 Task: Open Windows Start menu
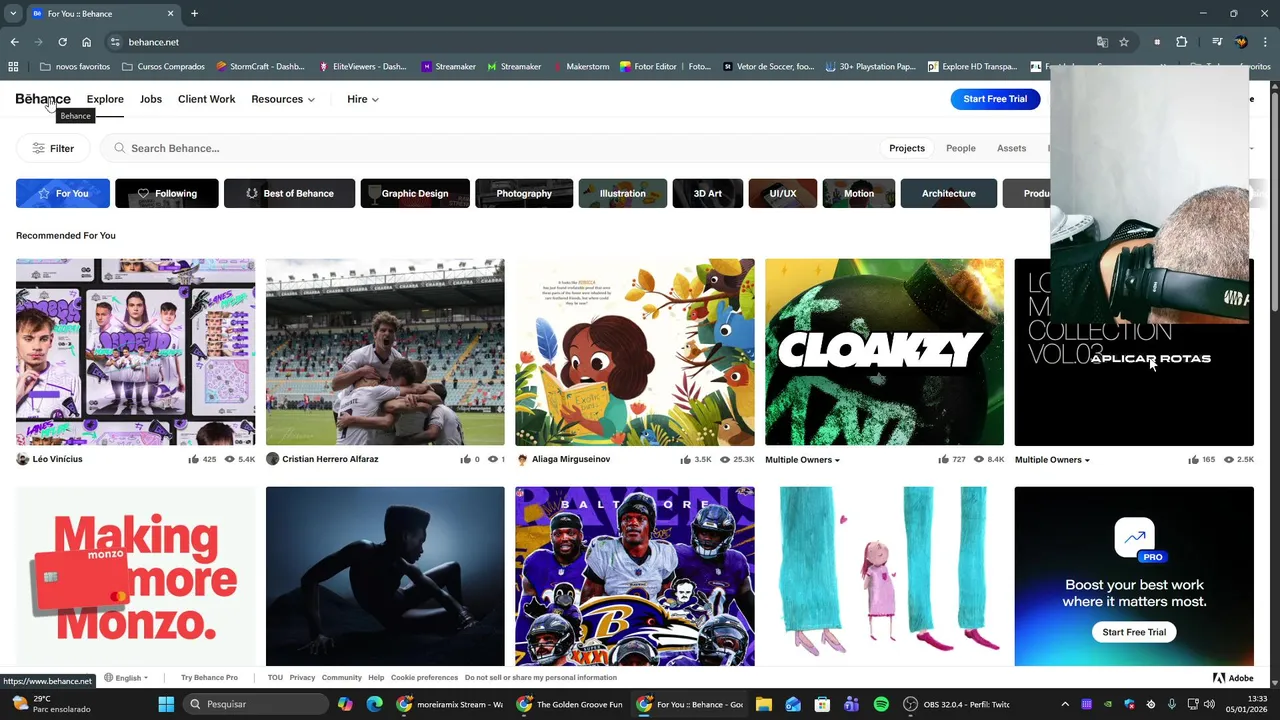click(166, 704)
